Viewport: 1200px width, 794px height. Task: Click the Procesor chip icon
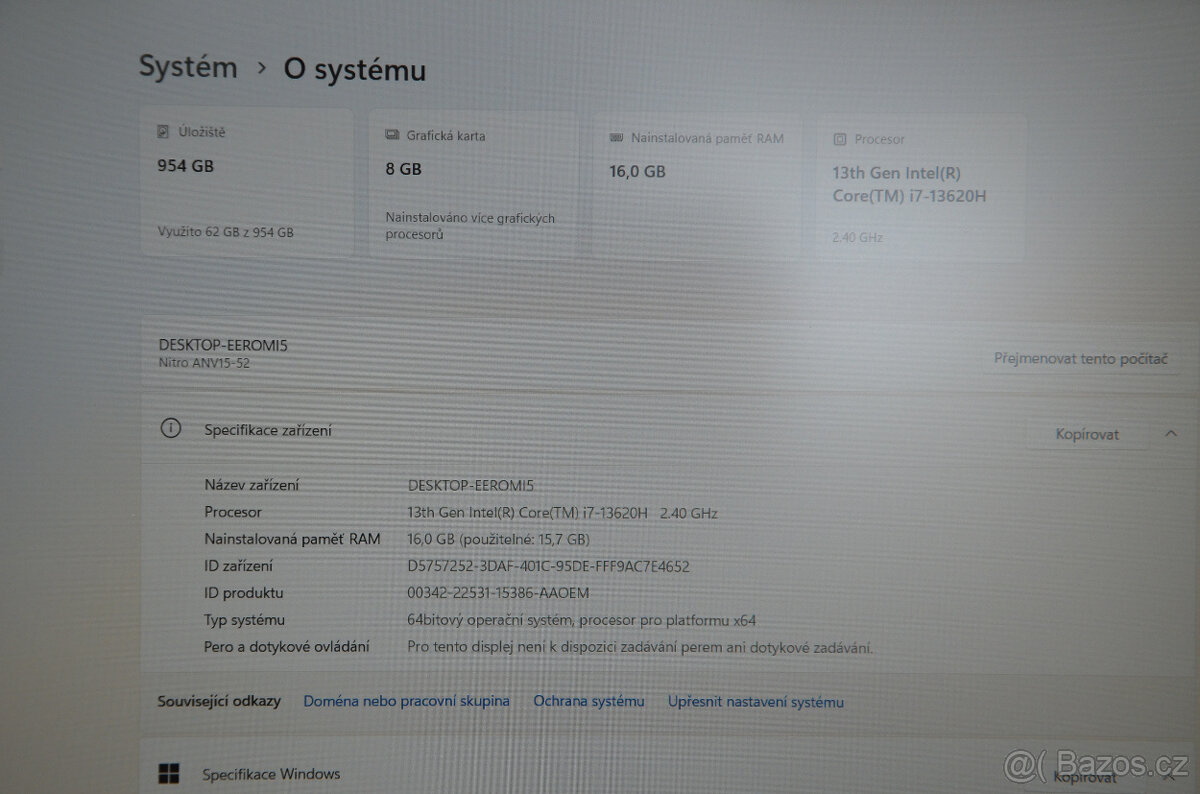tap(838, 139)
